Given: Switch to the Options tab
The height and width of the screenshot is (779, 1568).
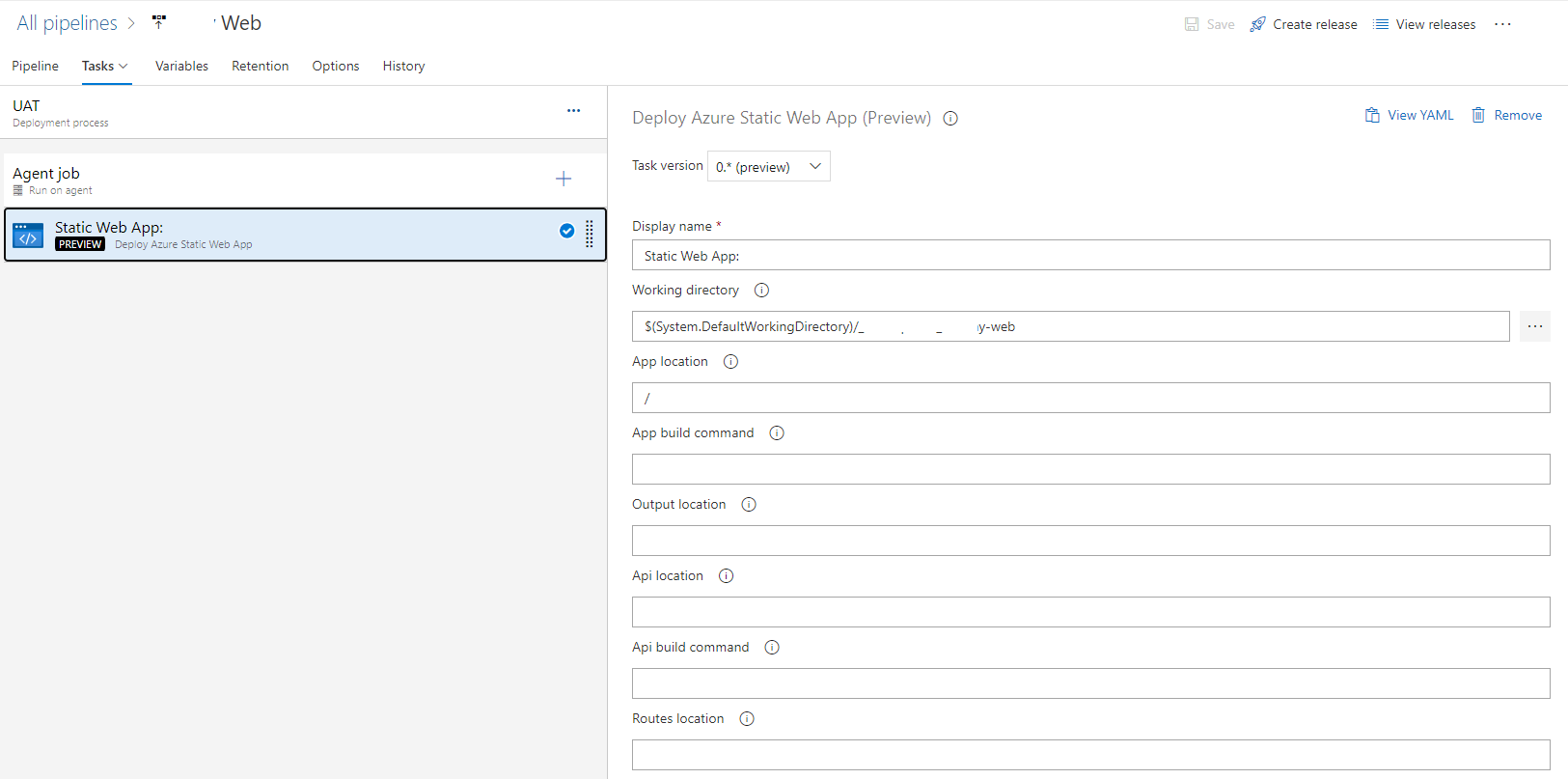Looking at the screenshot, I should pyautogui.click(x=336, y=66).
